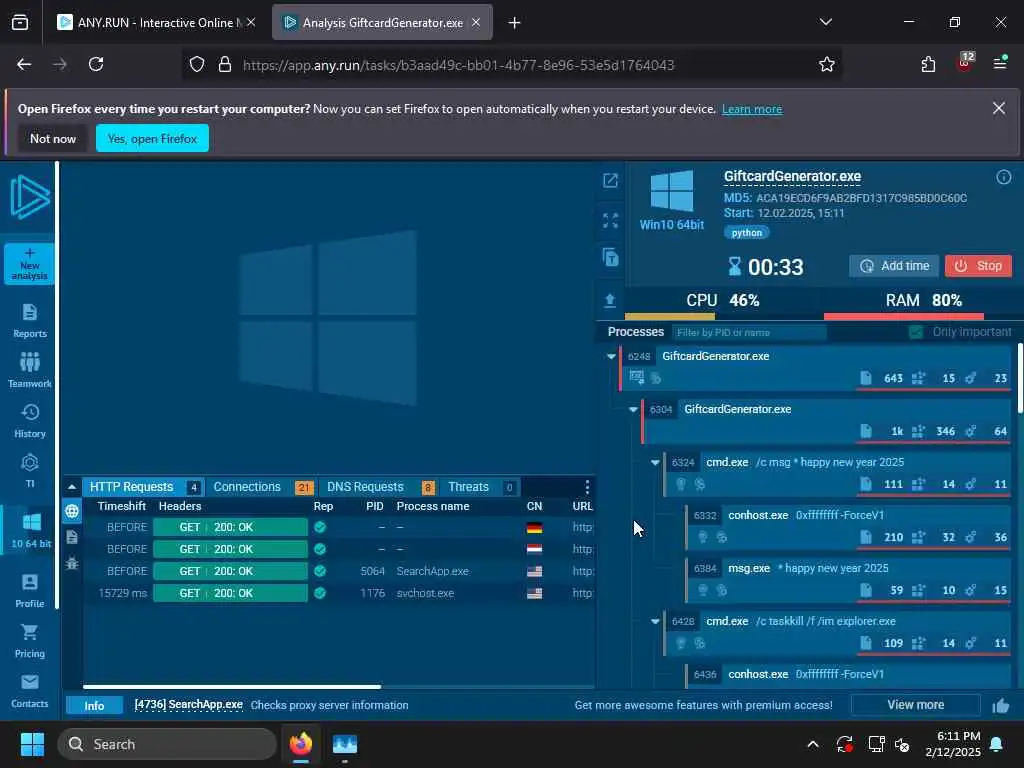Click Yes, open Firefox button
The image size is (1024, 768).
[152, 138]
